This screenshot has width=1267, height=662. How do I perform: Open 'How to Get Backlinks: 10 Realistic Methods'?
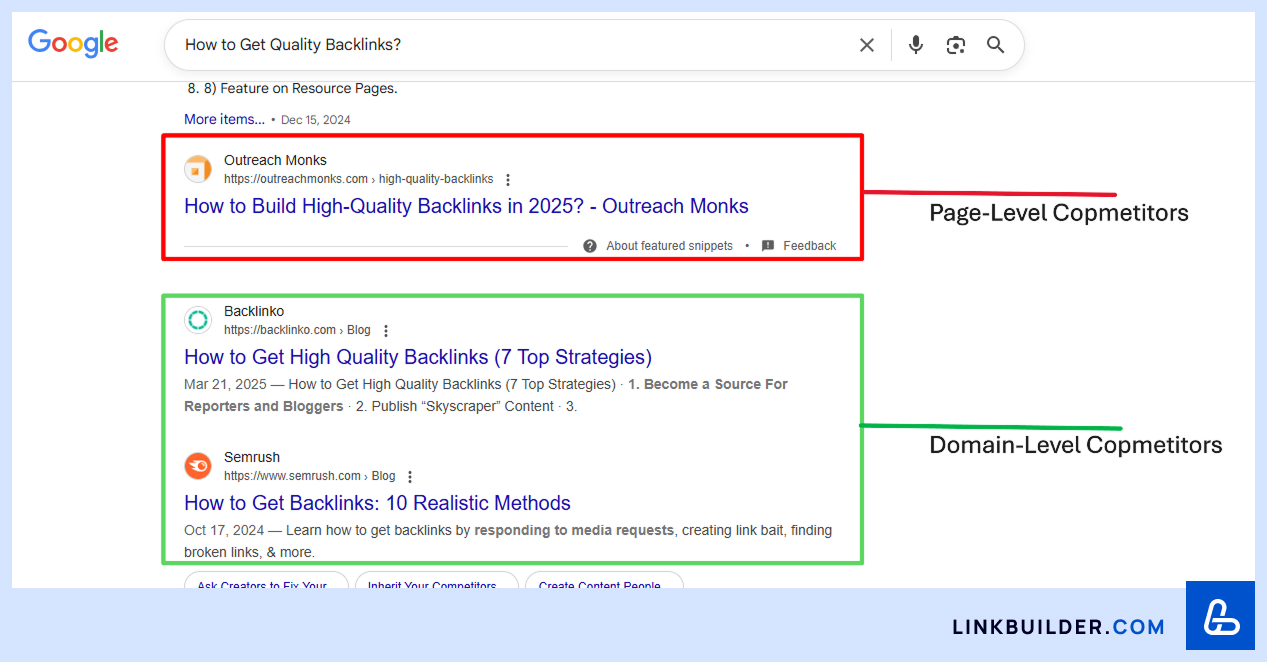pos(377,503)
